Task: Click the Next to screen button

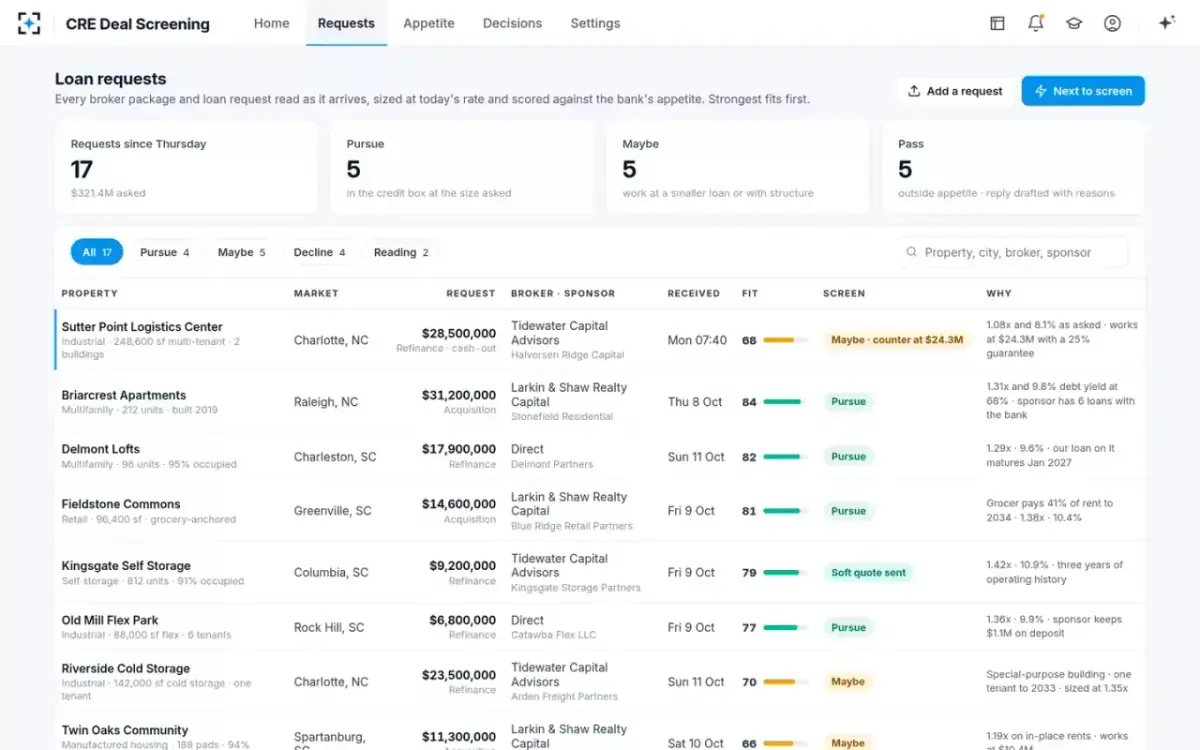Action: [x=1083, y=91]
